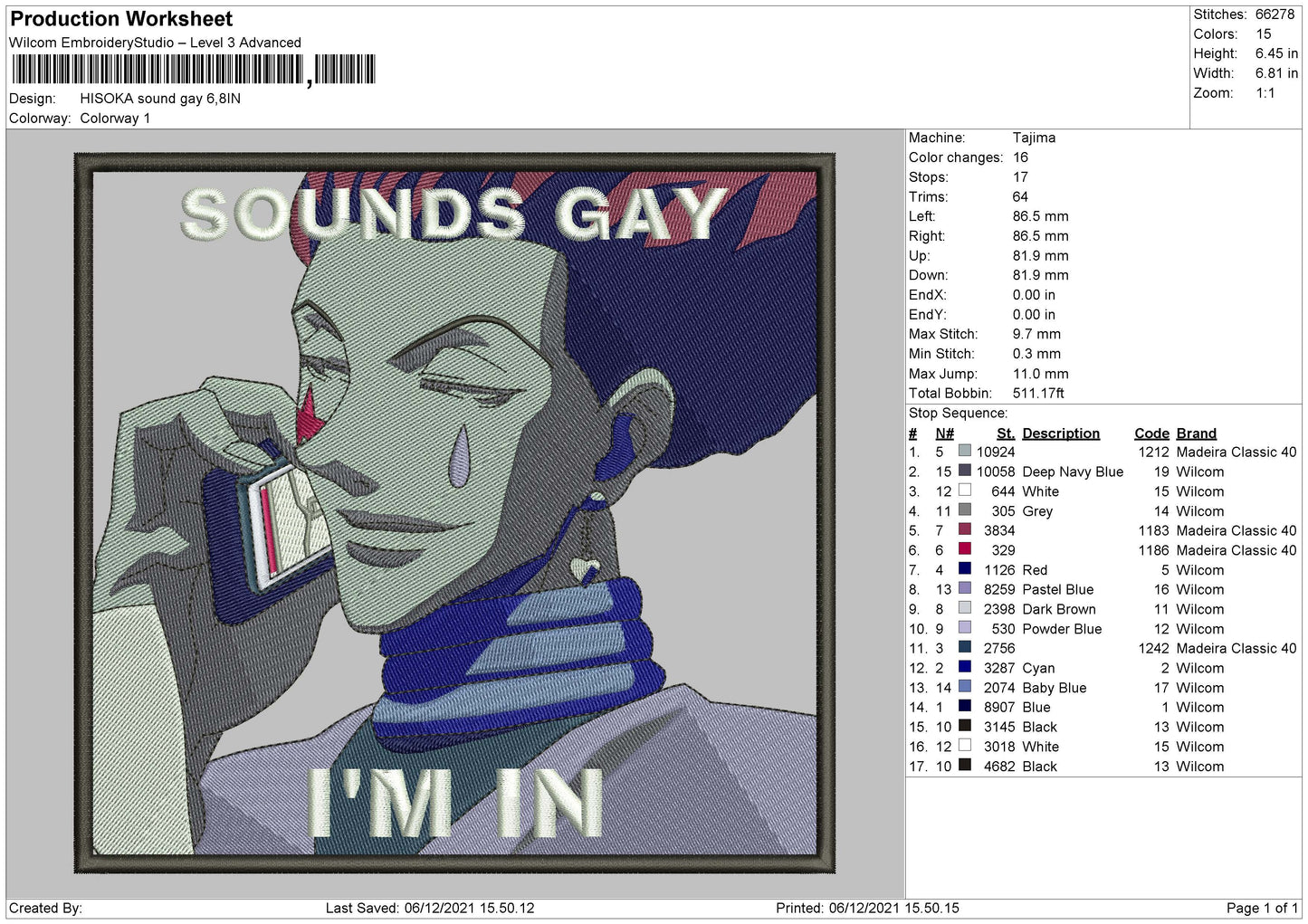Select the 'EndX:' label
This screenshot has width=1308, height=924.
coord(928,295)
